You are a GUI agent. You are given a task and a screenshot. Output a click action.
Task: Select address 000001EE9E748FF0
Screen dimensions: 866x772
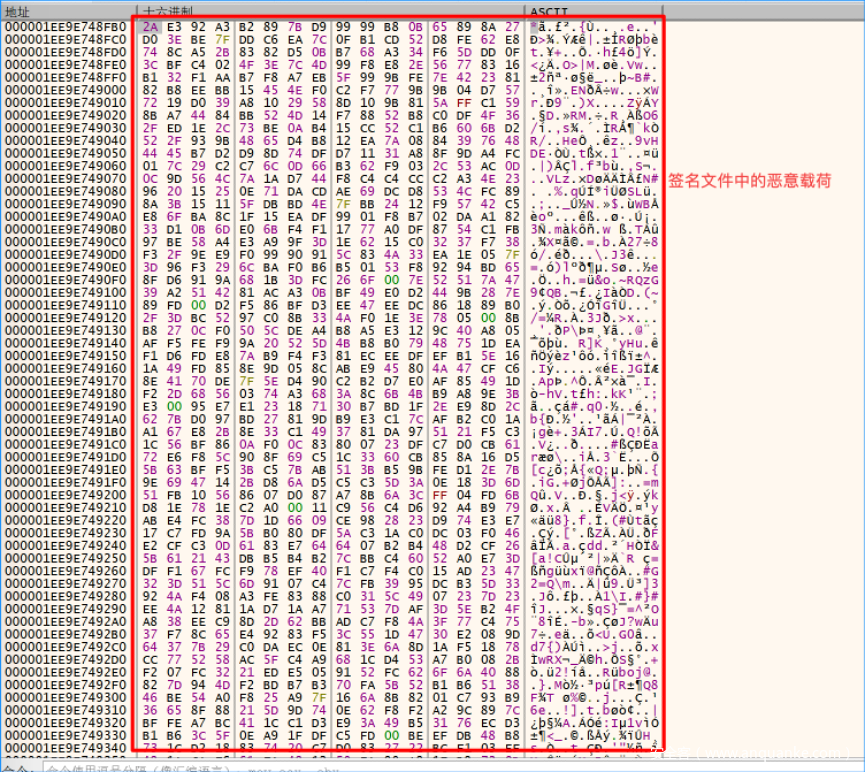pyautogui.click(x=66, y=77)
